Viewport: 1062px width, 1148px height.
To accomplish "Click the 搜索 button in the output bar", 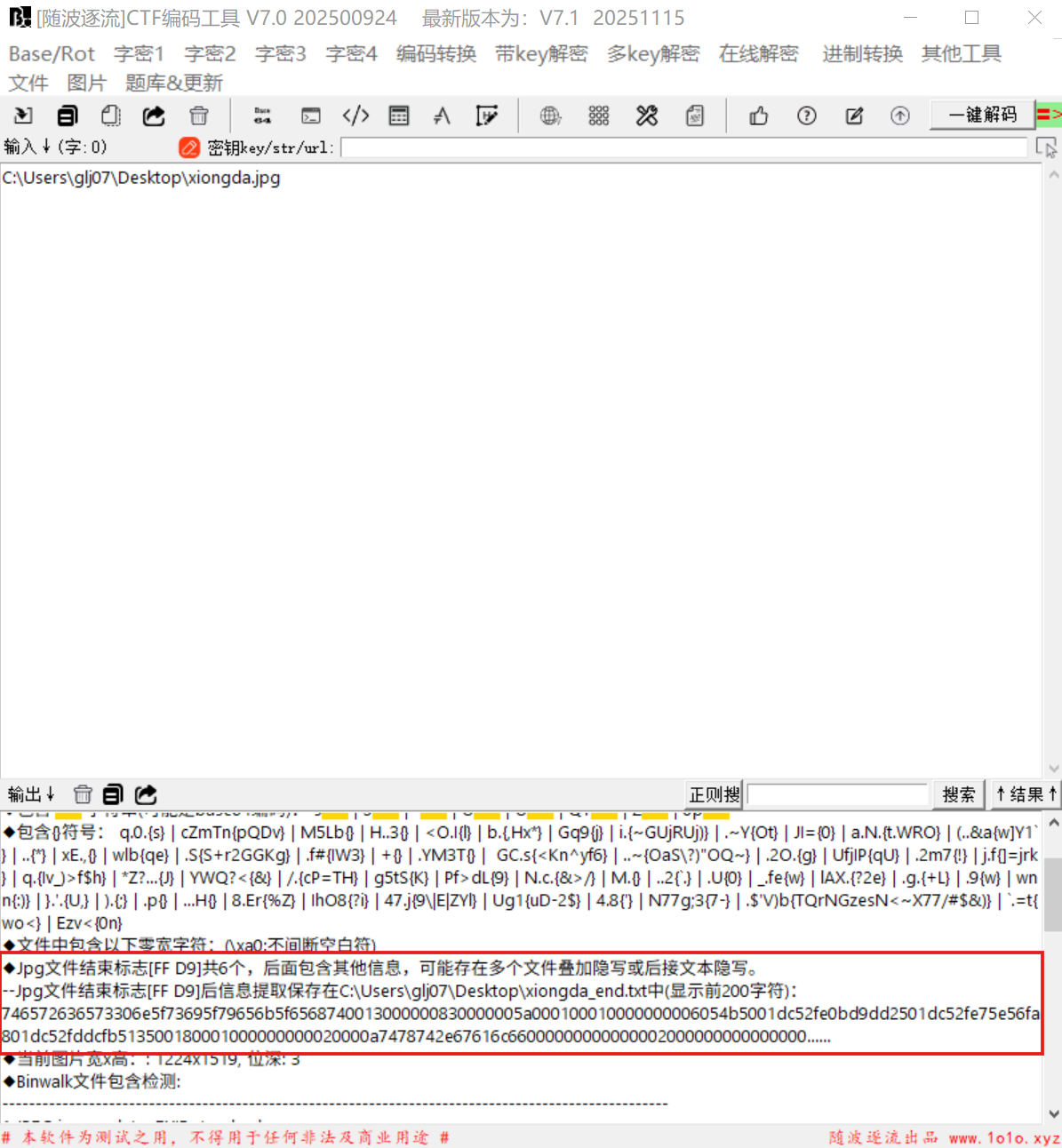I will point(958,794).
